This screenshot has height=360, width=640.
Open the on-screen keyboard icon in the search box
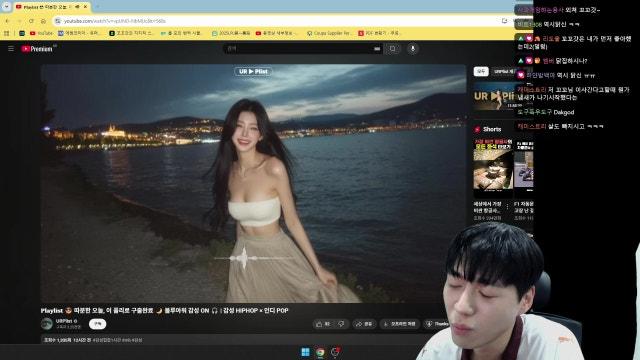[377, 49]
